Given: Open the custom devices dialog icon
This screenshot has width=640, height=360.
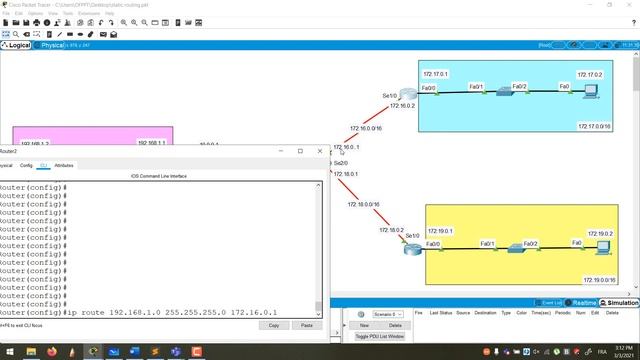Looking at the screenshot, I should tap(165, 23).
